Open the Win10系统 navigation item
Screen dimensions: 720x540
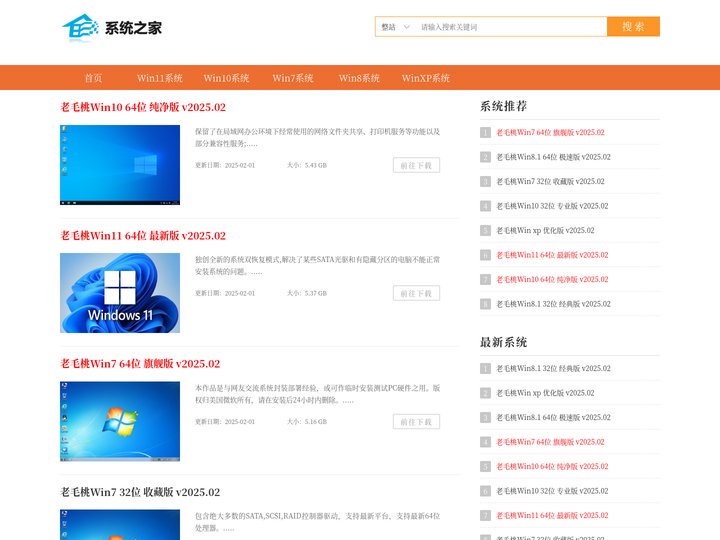coord(226,78)
